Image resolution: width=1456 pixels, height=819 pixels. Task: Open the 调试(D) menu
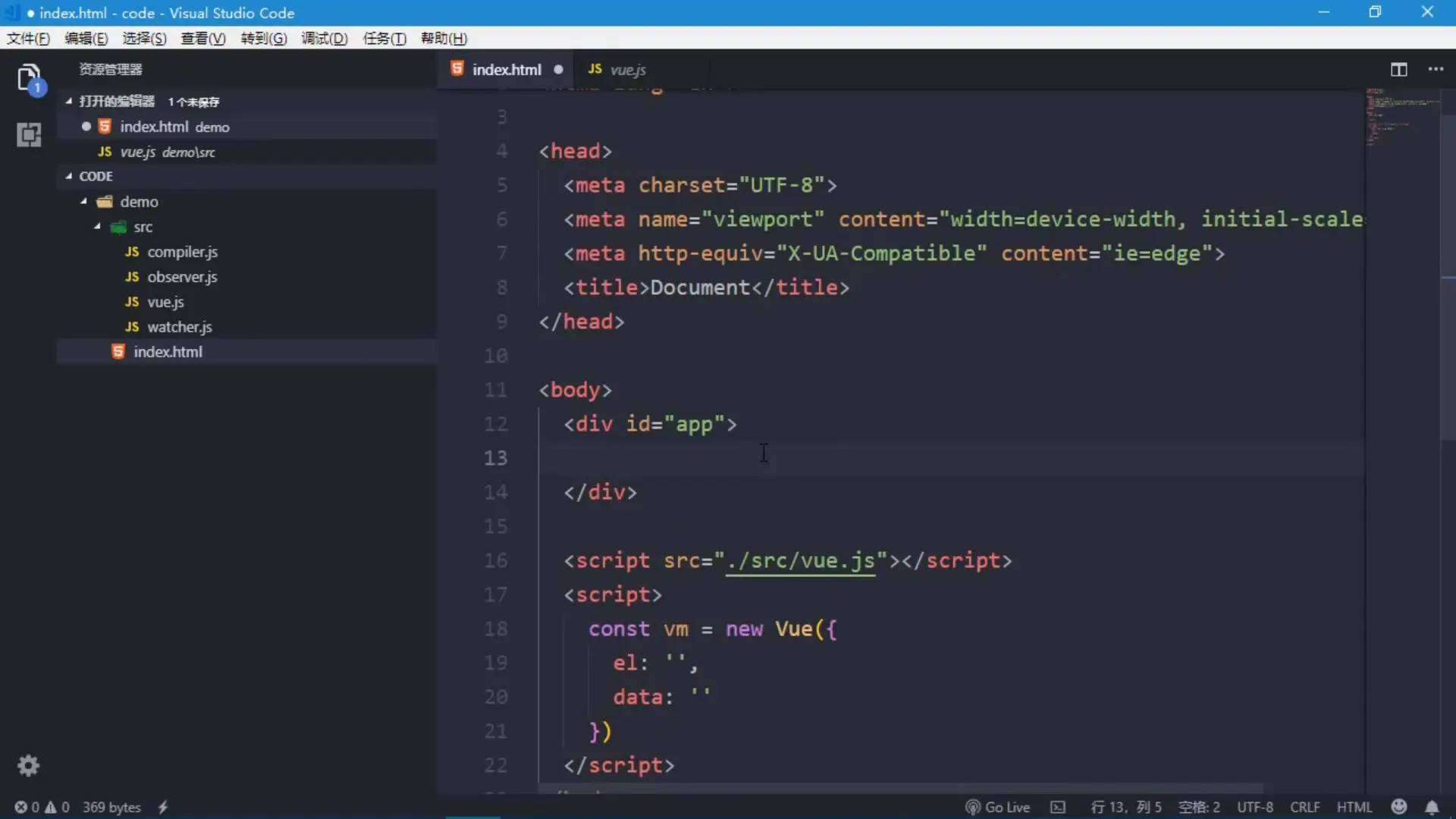325,39
